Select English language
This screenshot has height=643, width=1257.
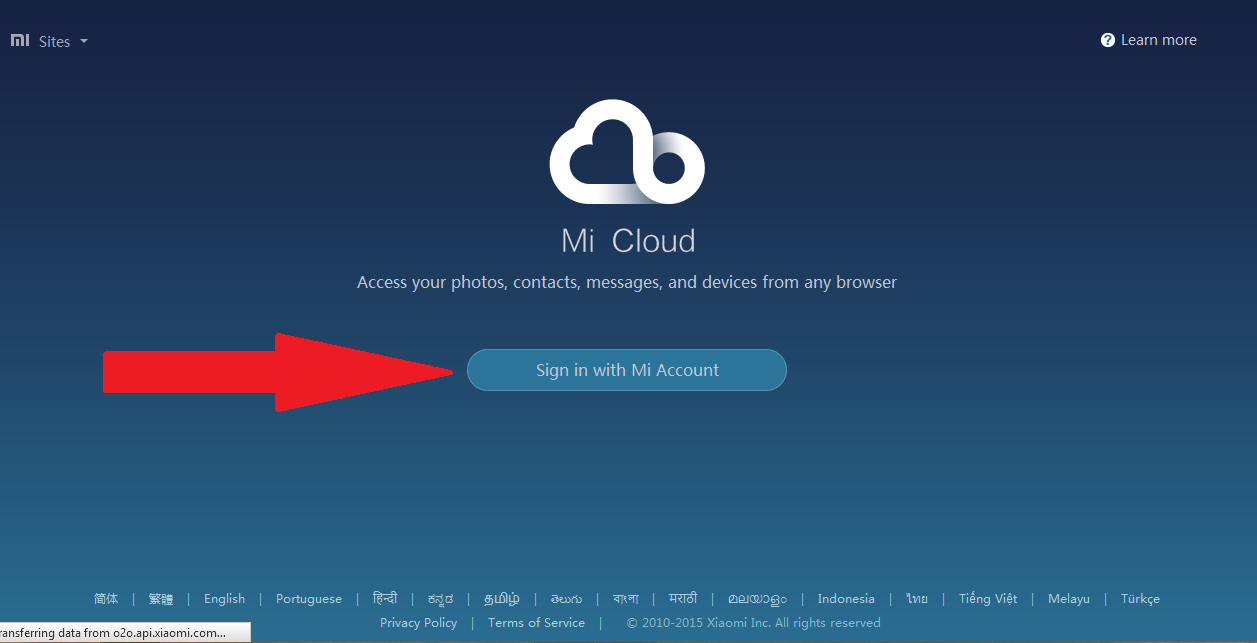point(224,598)
